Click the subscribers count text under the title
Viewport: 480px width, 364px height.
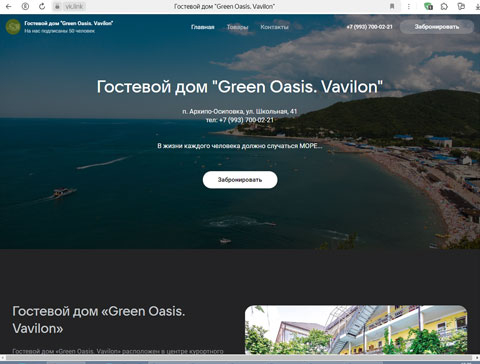(x=59, y=31)
